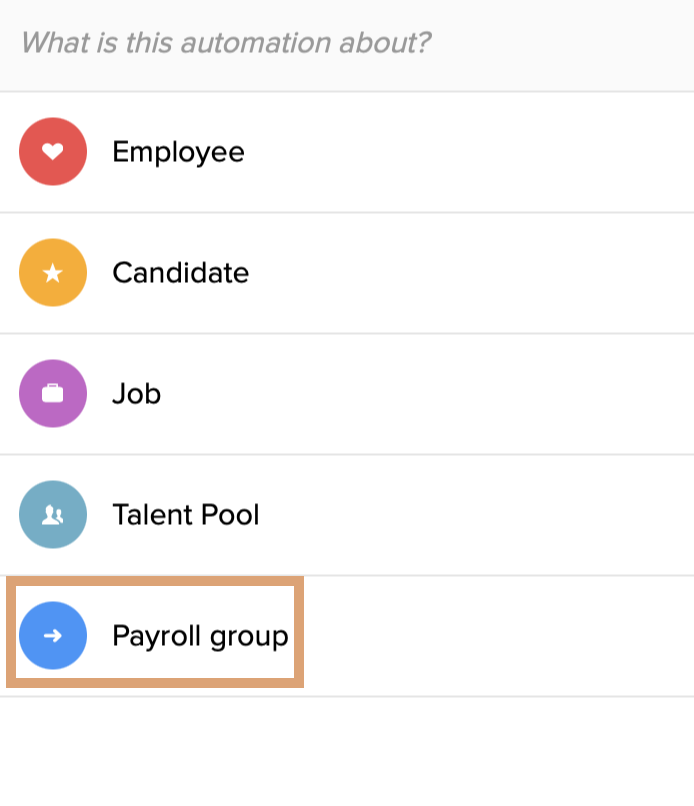Image resolution: width=694 pixels, height=806 pixels.
Task: Select the Talent Pool people icon
Action: [52, 514]
